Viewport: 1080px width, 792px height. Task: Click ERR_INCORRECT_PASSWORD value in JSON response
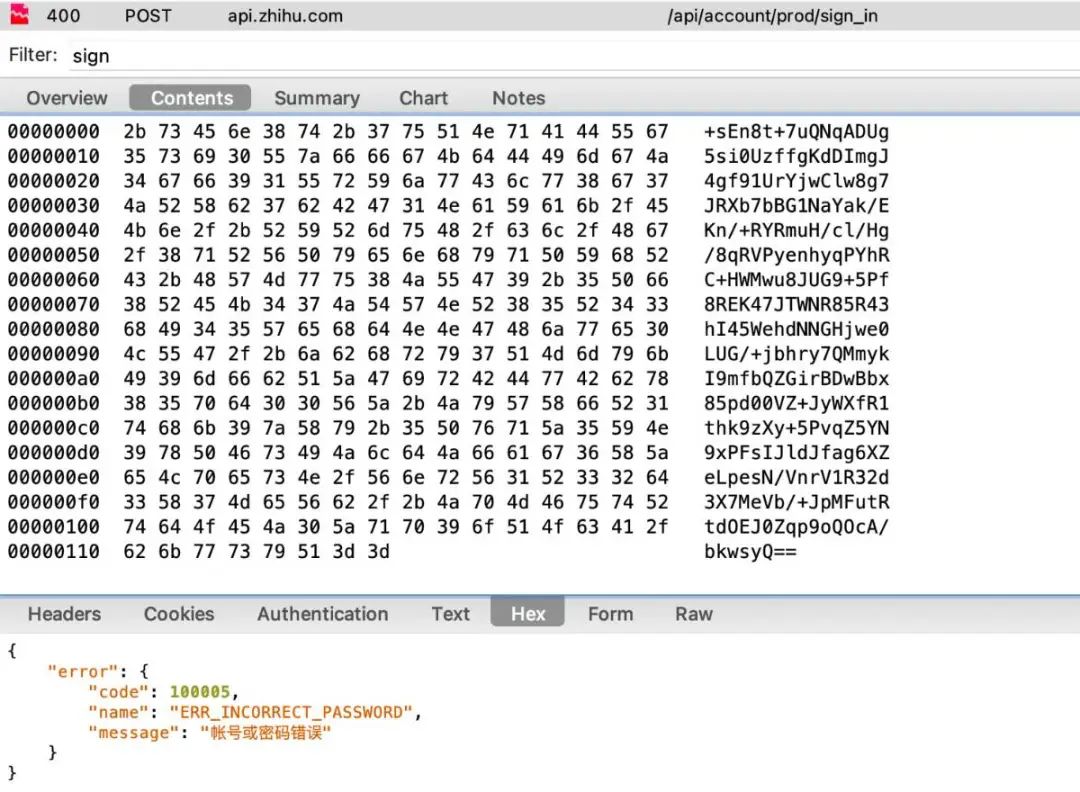[x=291, y=712]
